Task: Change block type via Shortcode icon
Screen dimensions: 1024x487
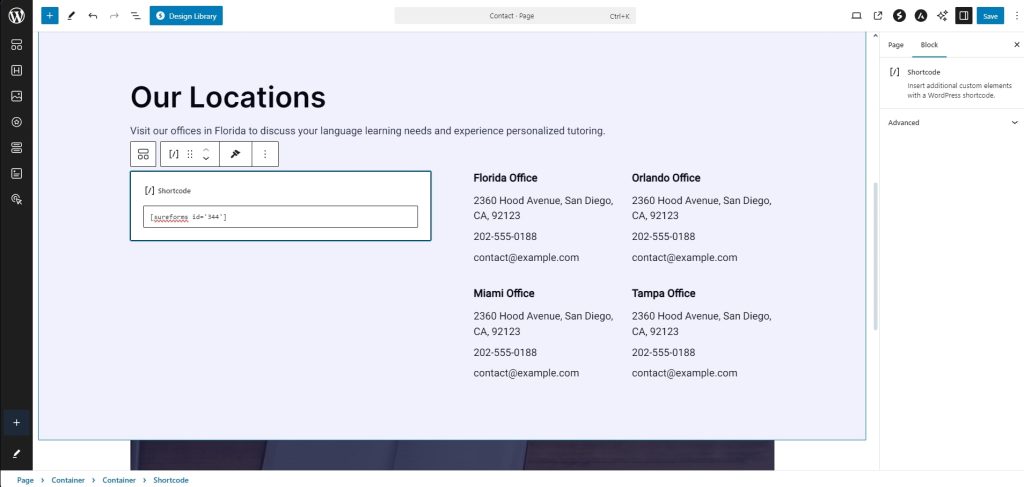Action: pyautogui.click(x=174, y=154)
